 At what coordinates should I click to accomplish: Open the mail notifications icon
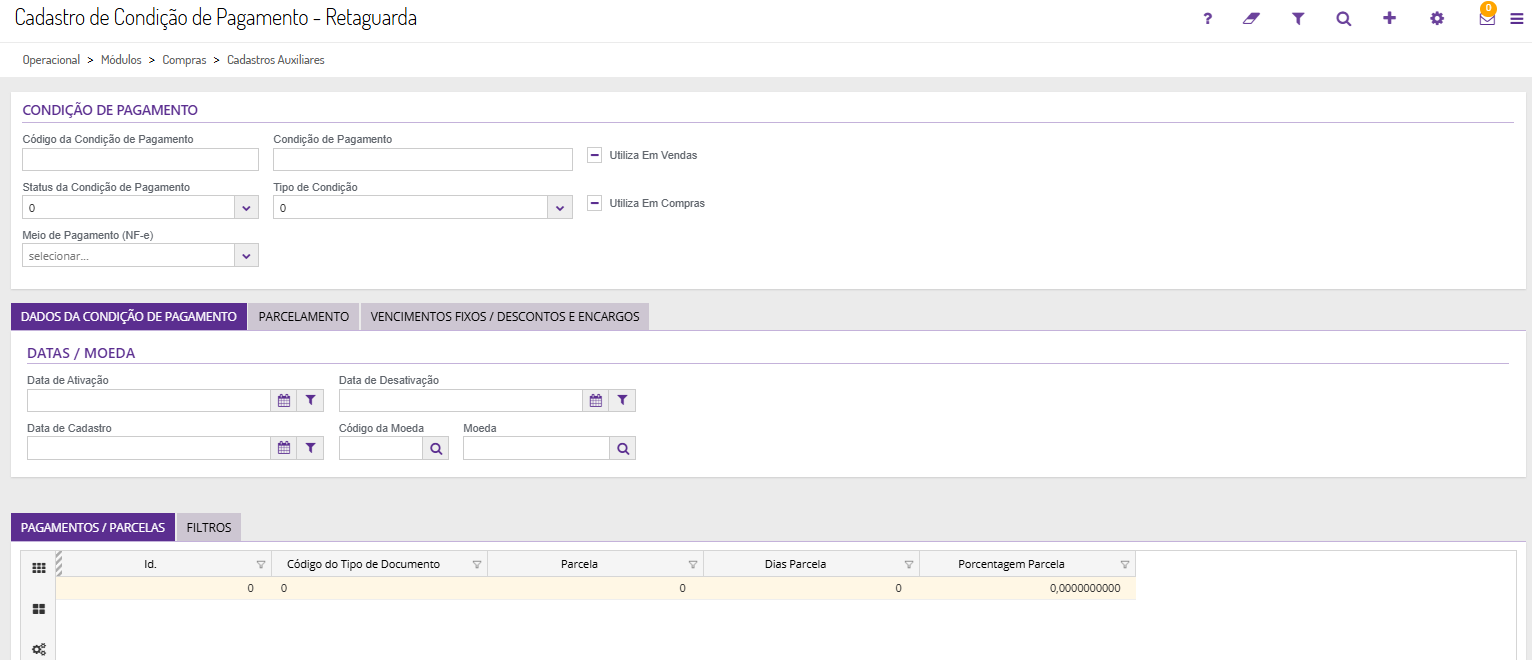pos(1487,18)
